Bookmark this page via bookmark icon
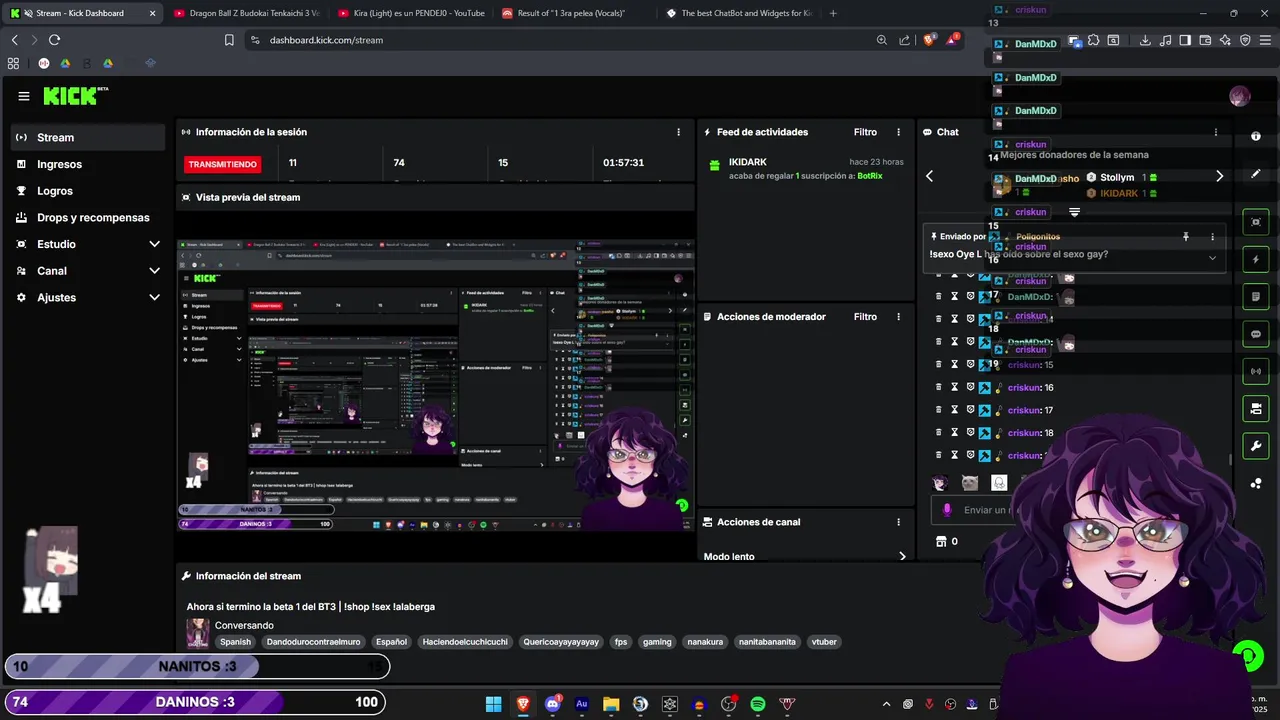 tap(229, 40)
